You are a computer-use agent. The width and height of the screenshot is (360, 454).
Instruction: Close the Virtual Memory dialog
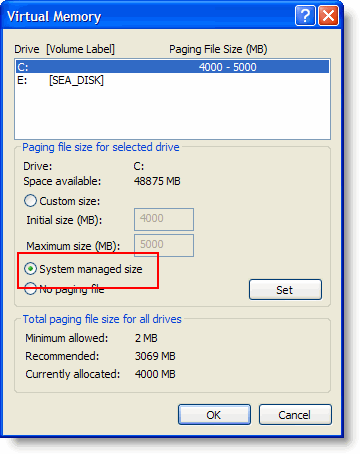point(328,16)
